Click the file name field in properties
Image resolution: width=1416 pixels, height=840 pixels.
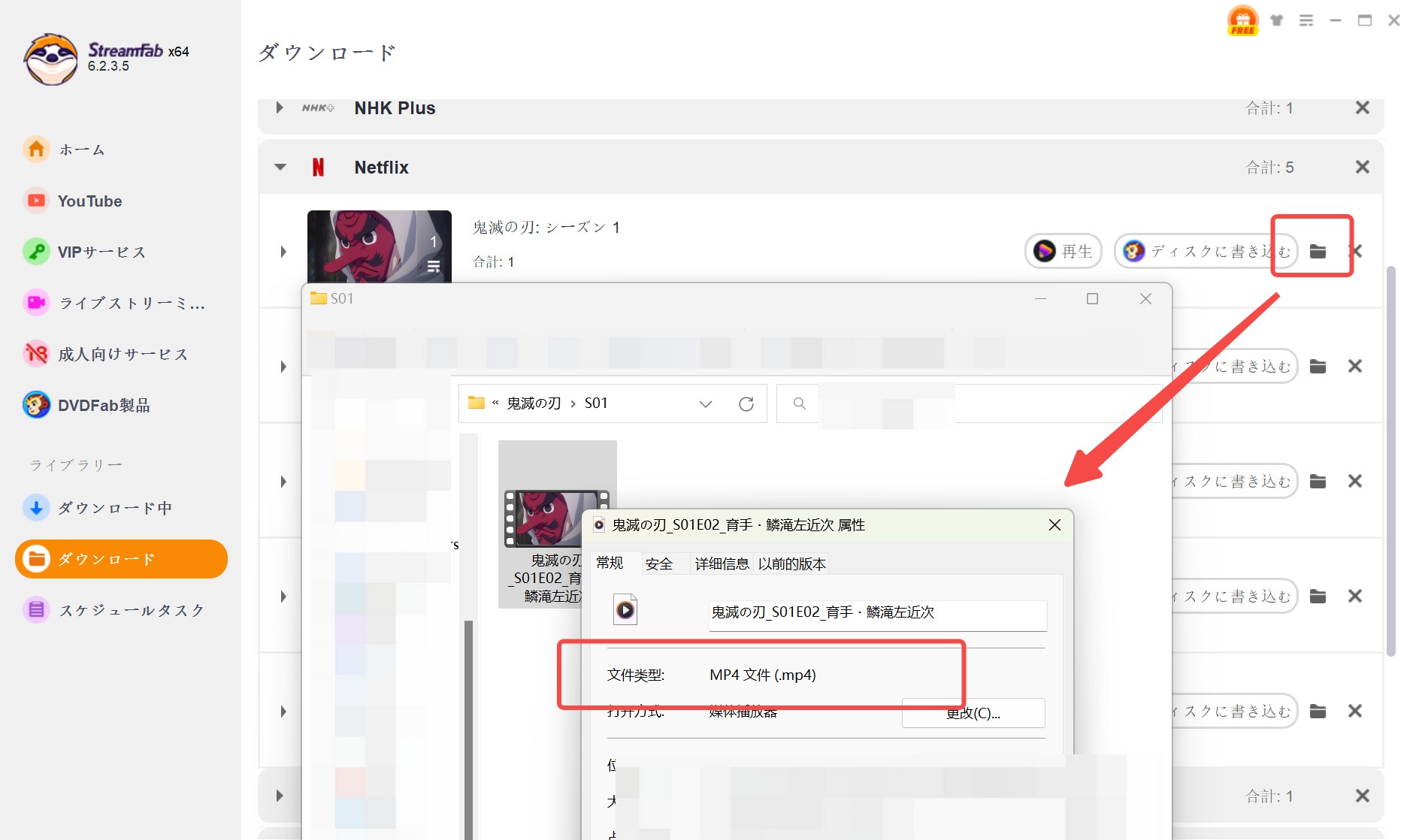pyautogui.click(x=877, y=615)
